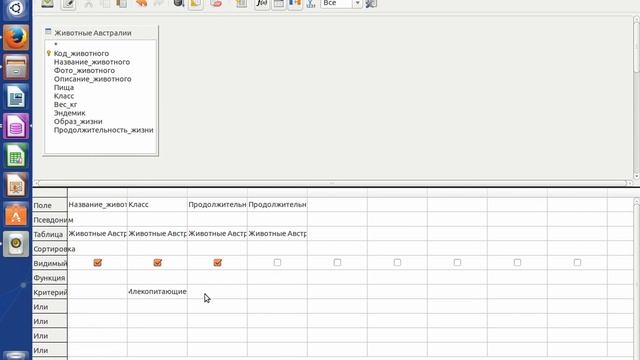Select Продолжительность_жизни in the field list

pyautogui.click(x=103, y=130)
